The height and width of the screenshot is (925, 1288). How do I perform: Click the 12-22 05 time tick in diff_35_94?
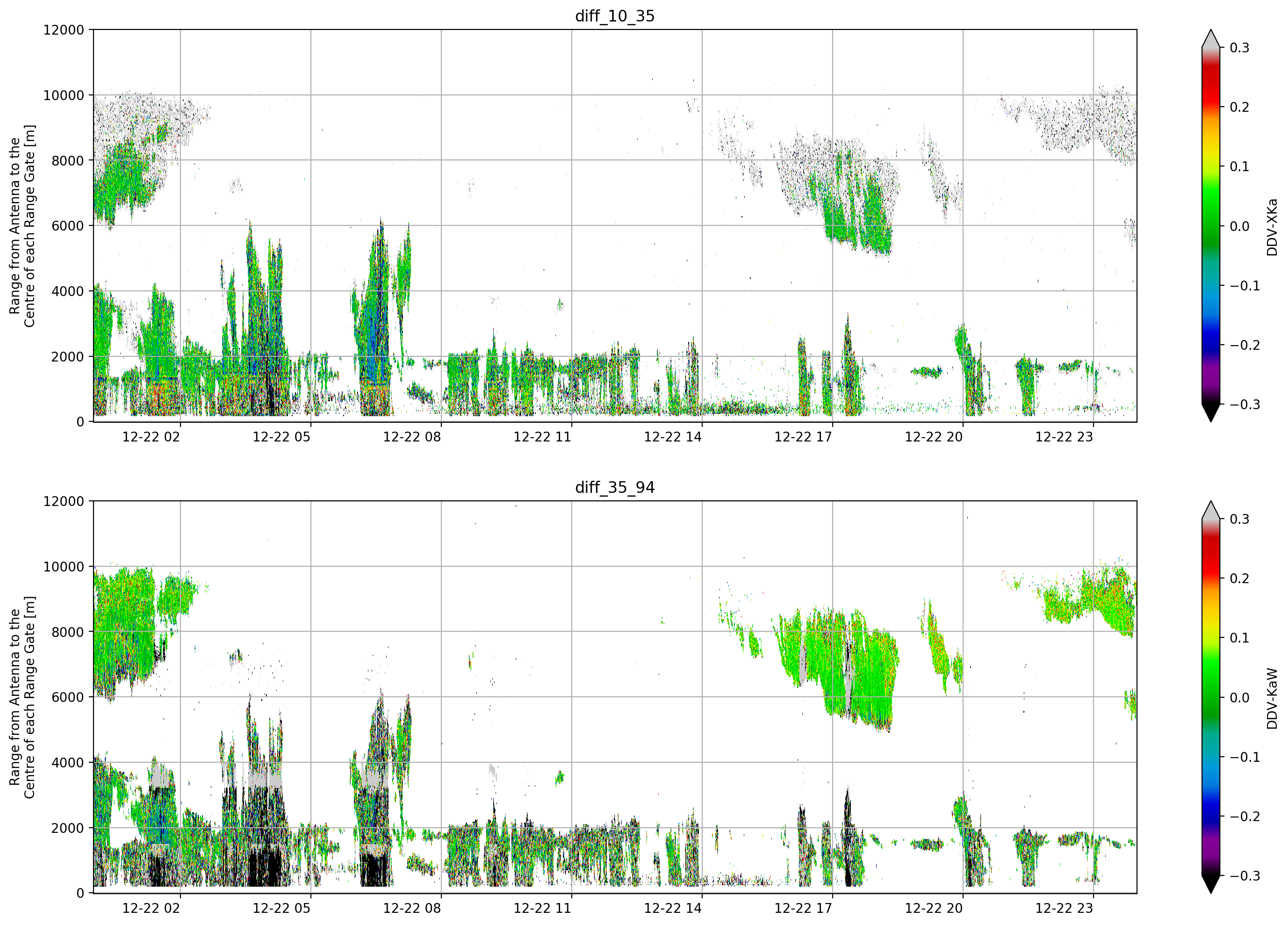tap(282, 909)
